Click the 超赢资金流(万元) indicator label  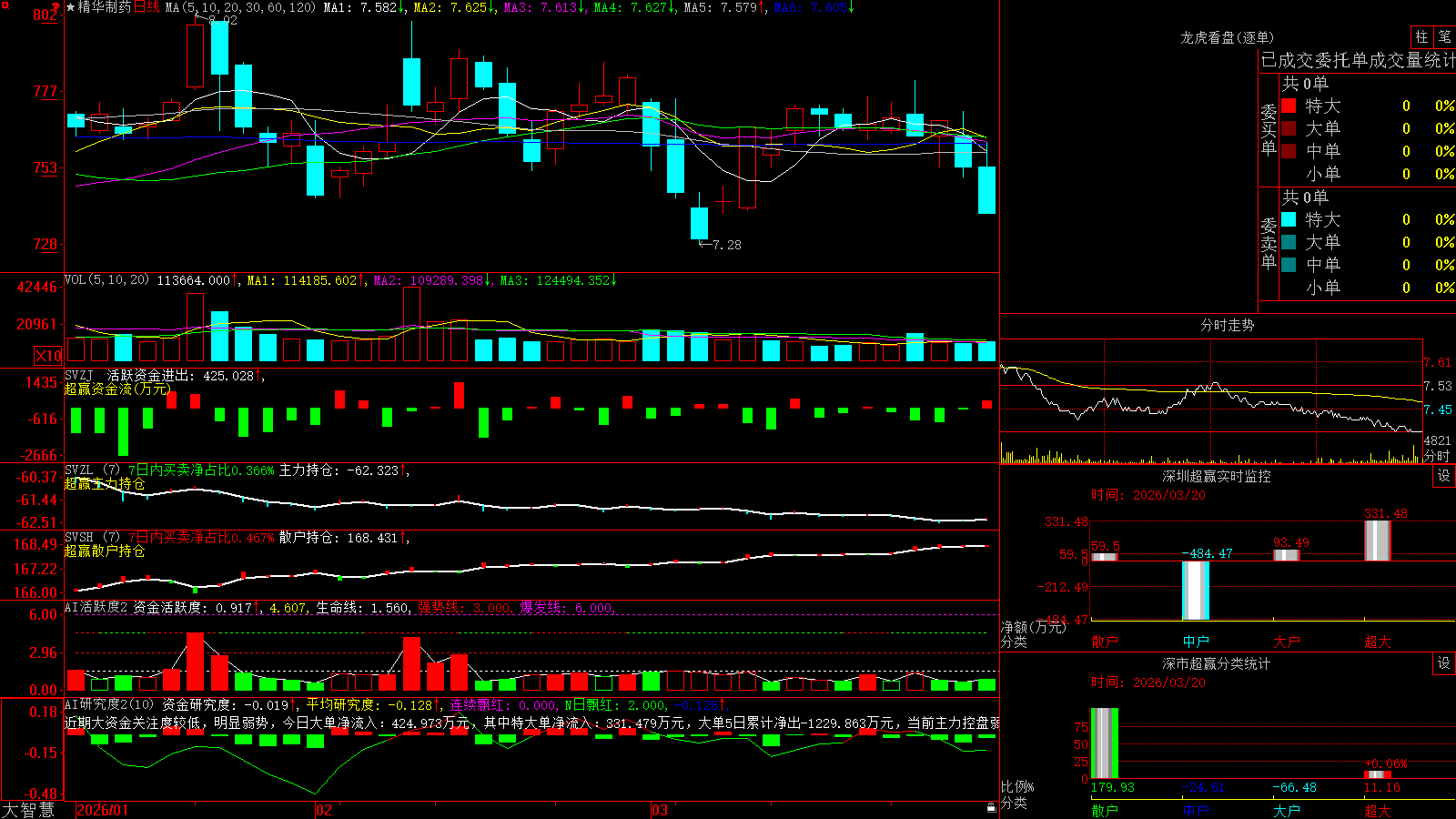pos(117,389)
